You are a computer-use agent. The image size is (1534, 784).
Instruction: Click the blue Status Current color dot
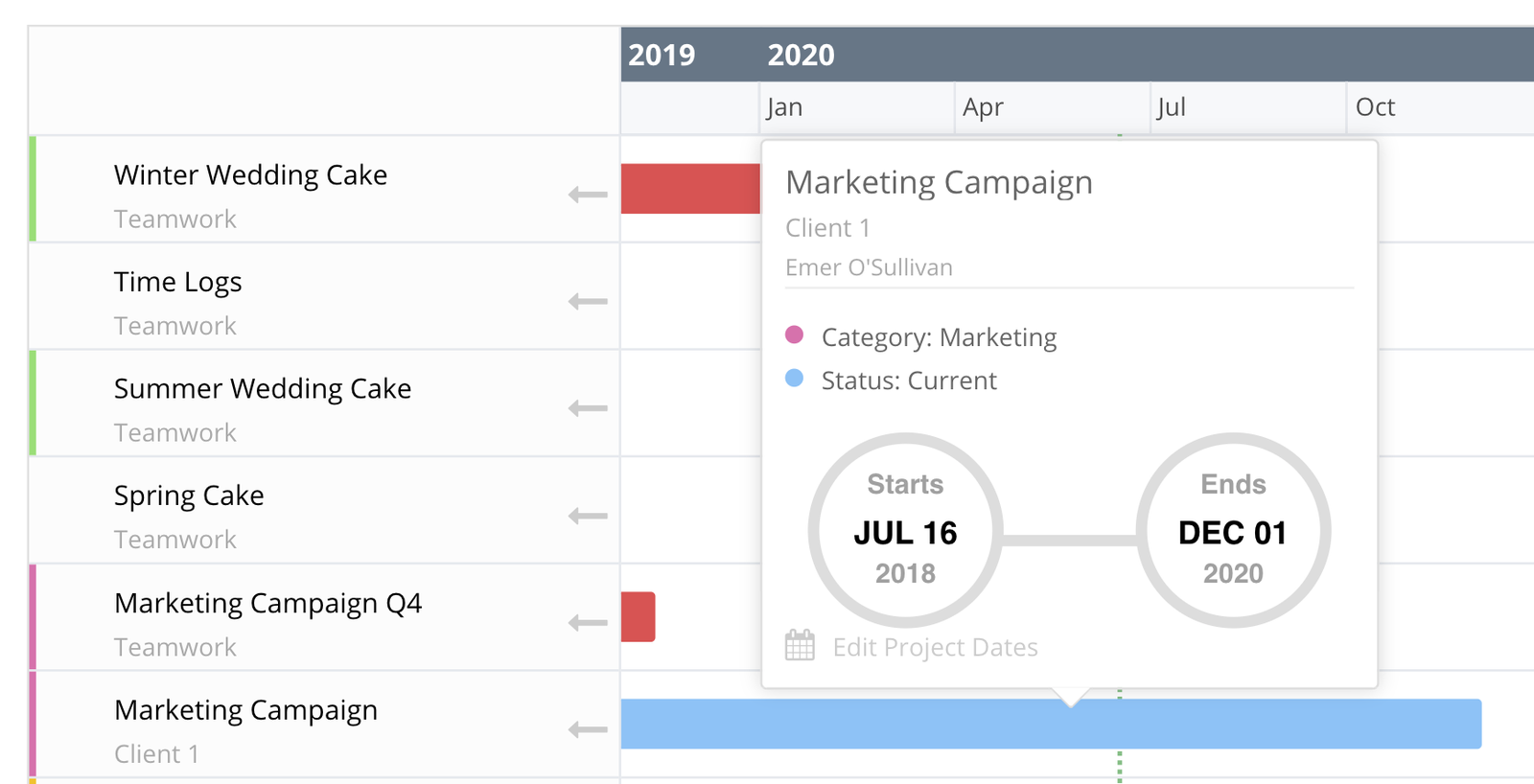coord(794,379)
